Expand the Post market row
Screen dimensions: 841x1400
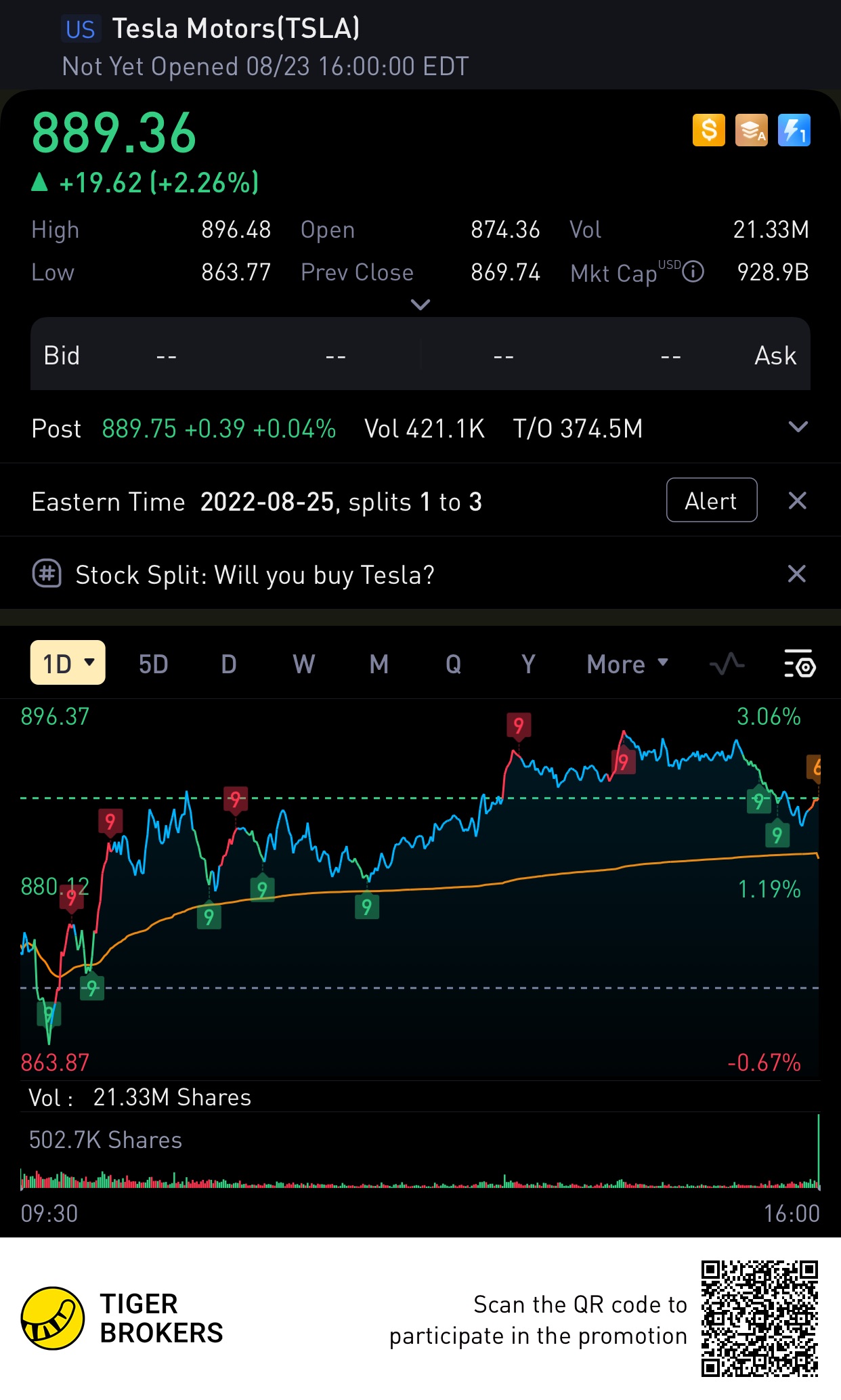point(799,427)
